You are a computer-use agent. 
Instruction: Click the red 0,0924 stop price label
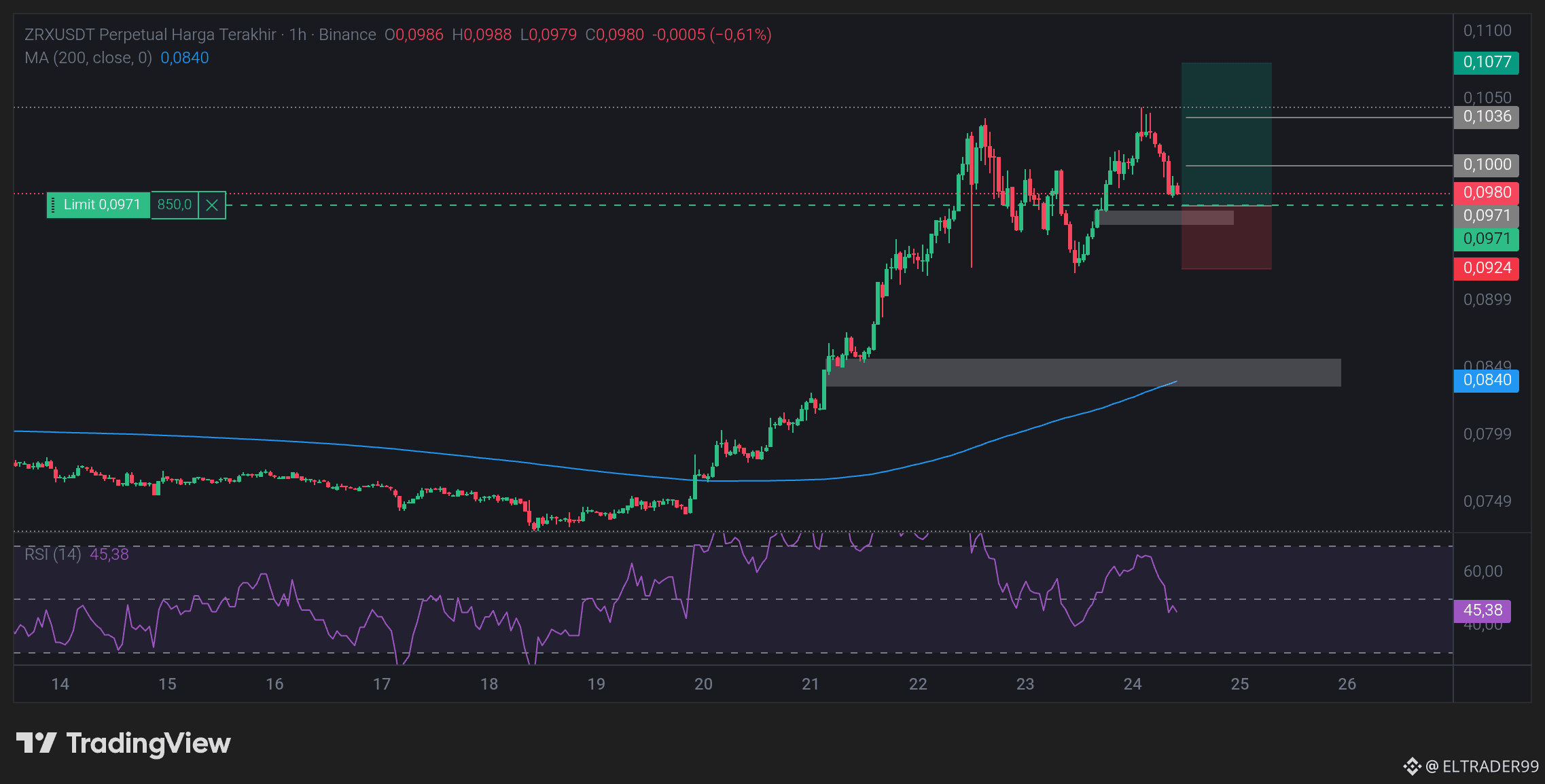click(1487, 268)
